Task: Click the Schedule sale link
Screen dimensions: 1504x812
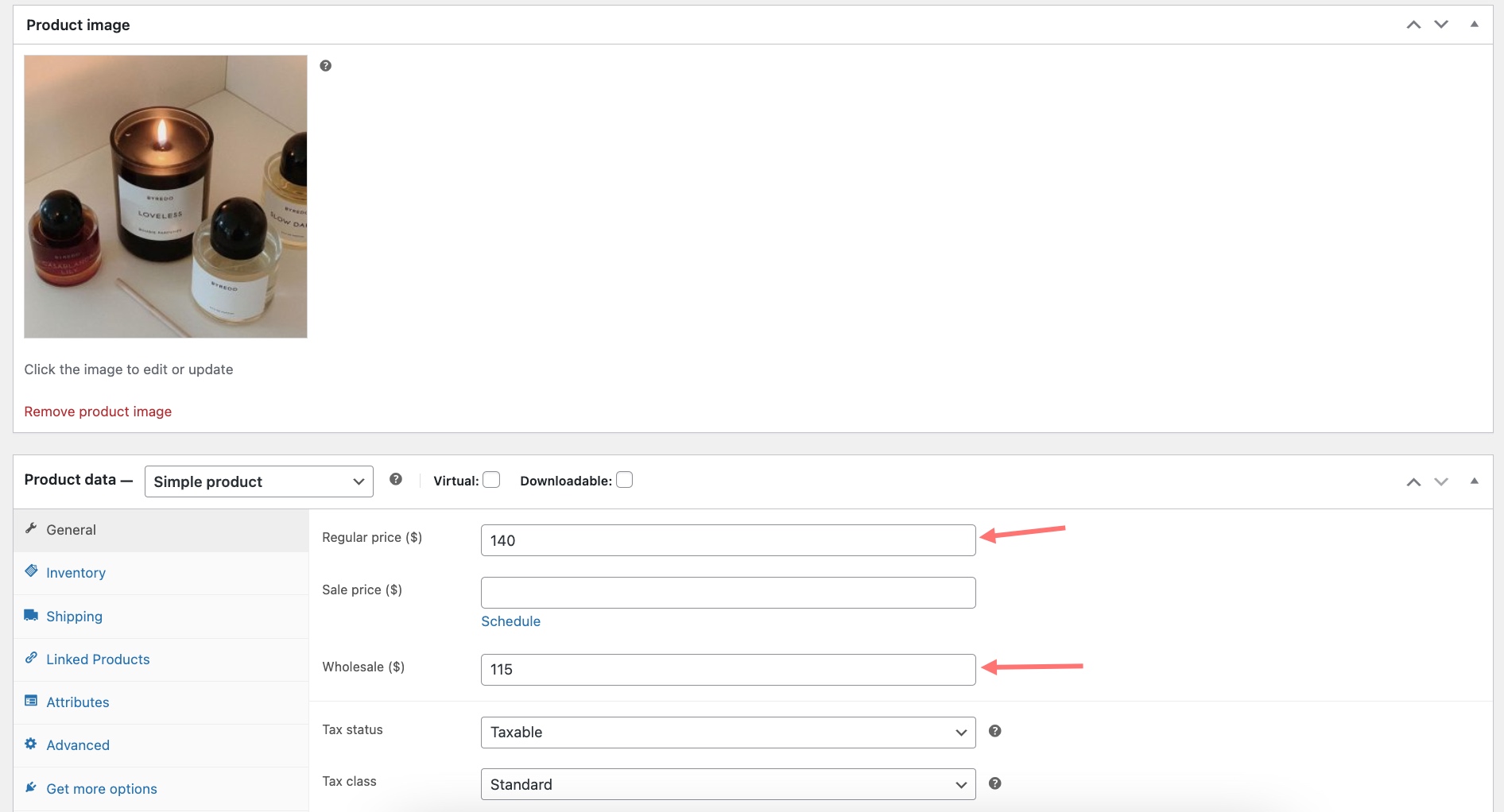Action: [510, 621]
